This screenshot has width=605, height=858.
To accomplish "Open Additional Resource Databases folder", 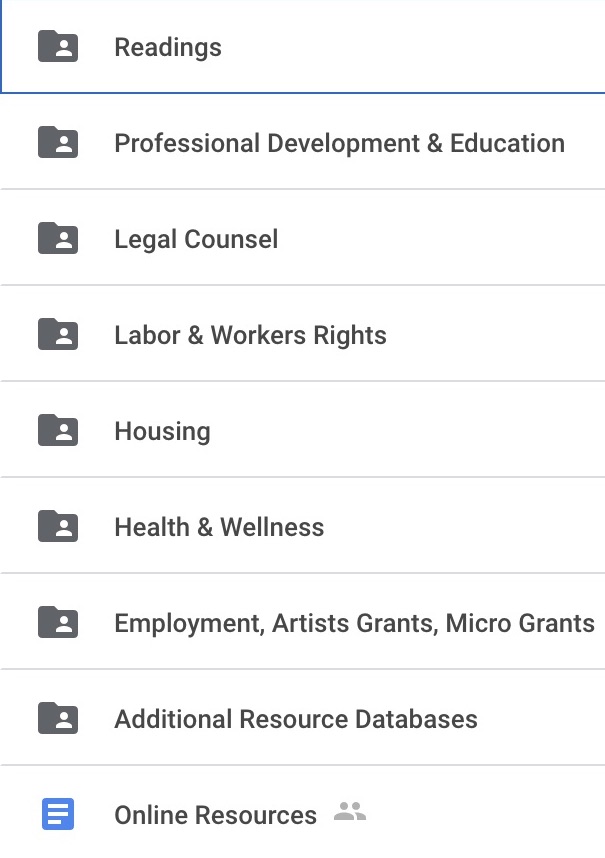I will tap(296, 720).
